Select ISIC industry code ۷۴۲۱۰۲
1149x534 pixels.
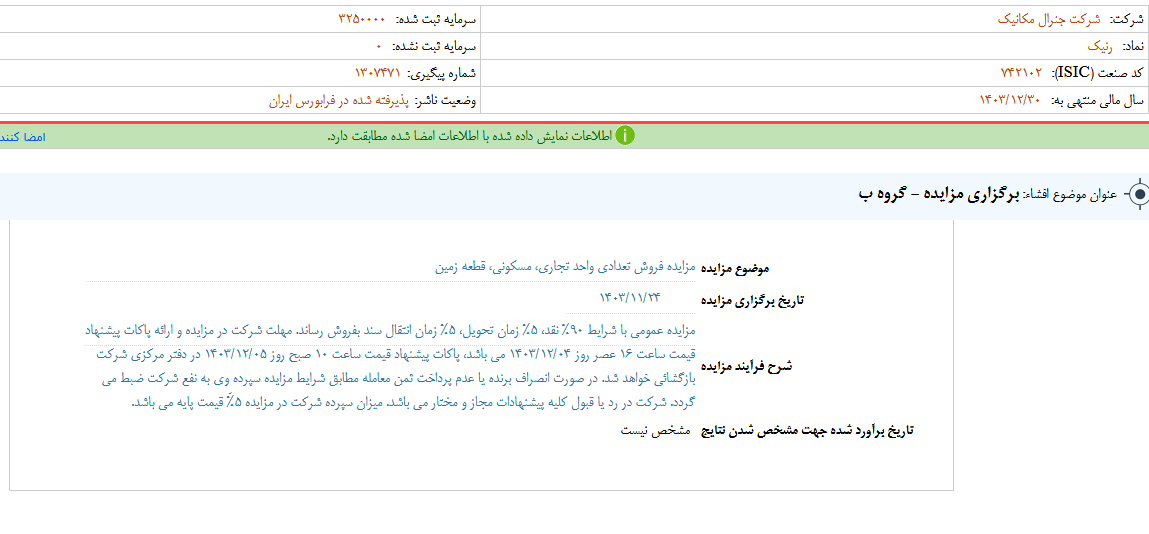[x=1021, y=73]
